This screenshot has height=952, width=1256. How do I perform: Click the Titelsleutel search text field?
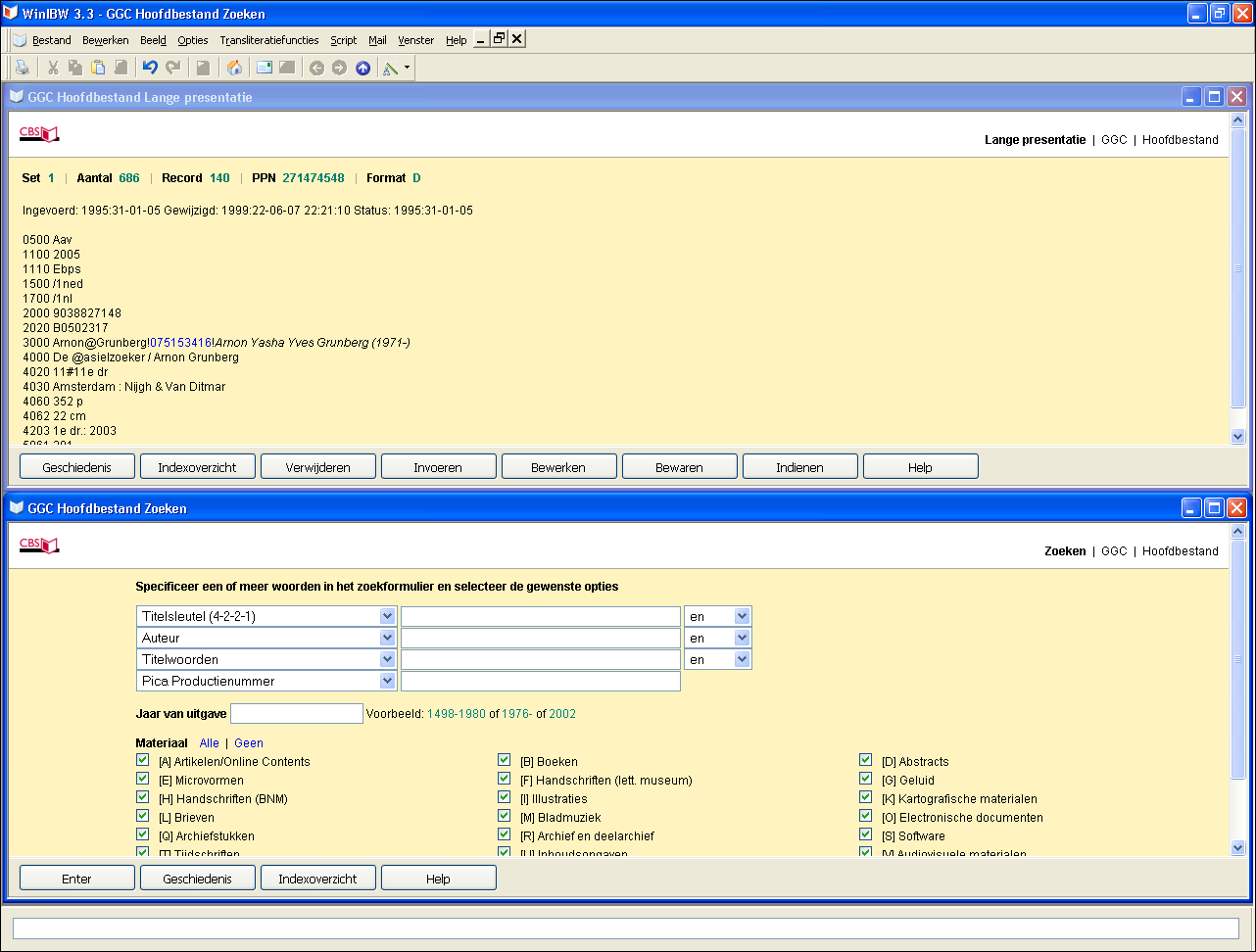point(541,616)
